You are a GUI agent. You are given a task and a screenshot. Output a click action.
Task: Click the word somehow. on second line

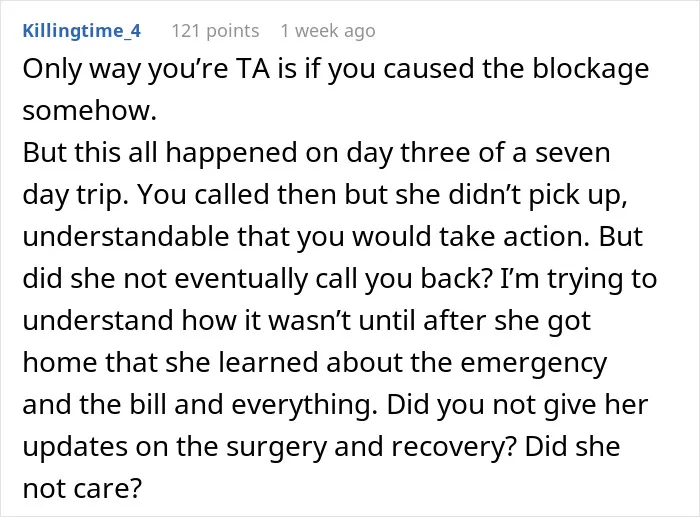(90, 111)
